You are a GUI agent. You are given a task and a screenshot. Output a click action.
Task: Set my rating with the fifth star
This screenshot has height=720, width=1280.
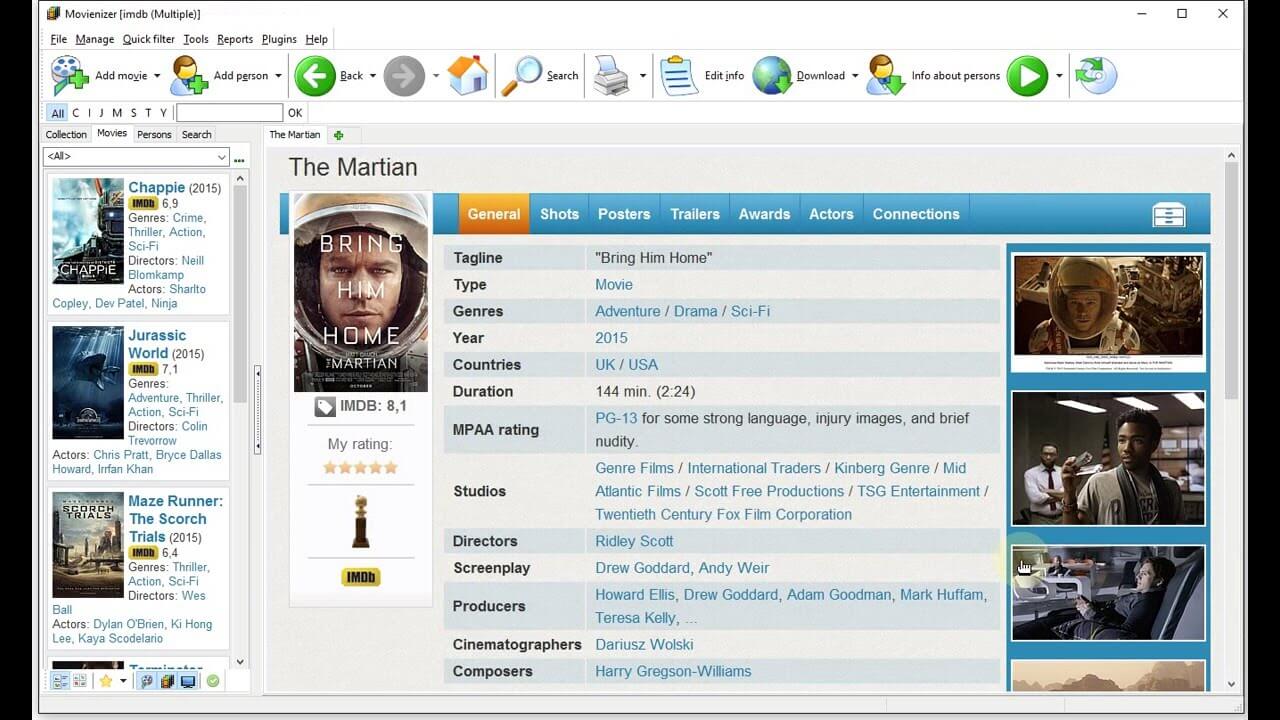(x=391, y=467)
